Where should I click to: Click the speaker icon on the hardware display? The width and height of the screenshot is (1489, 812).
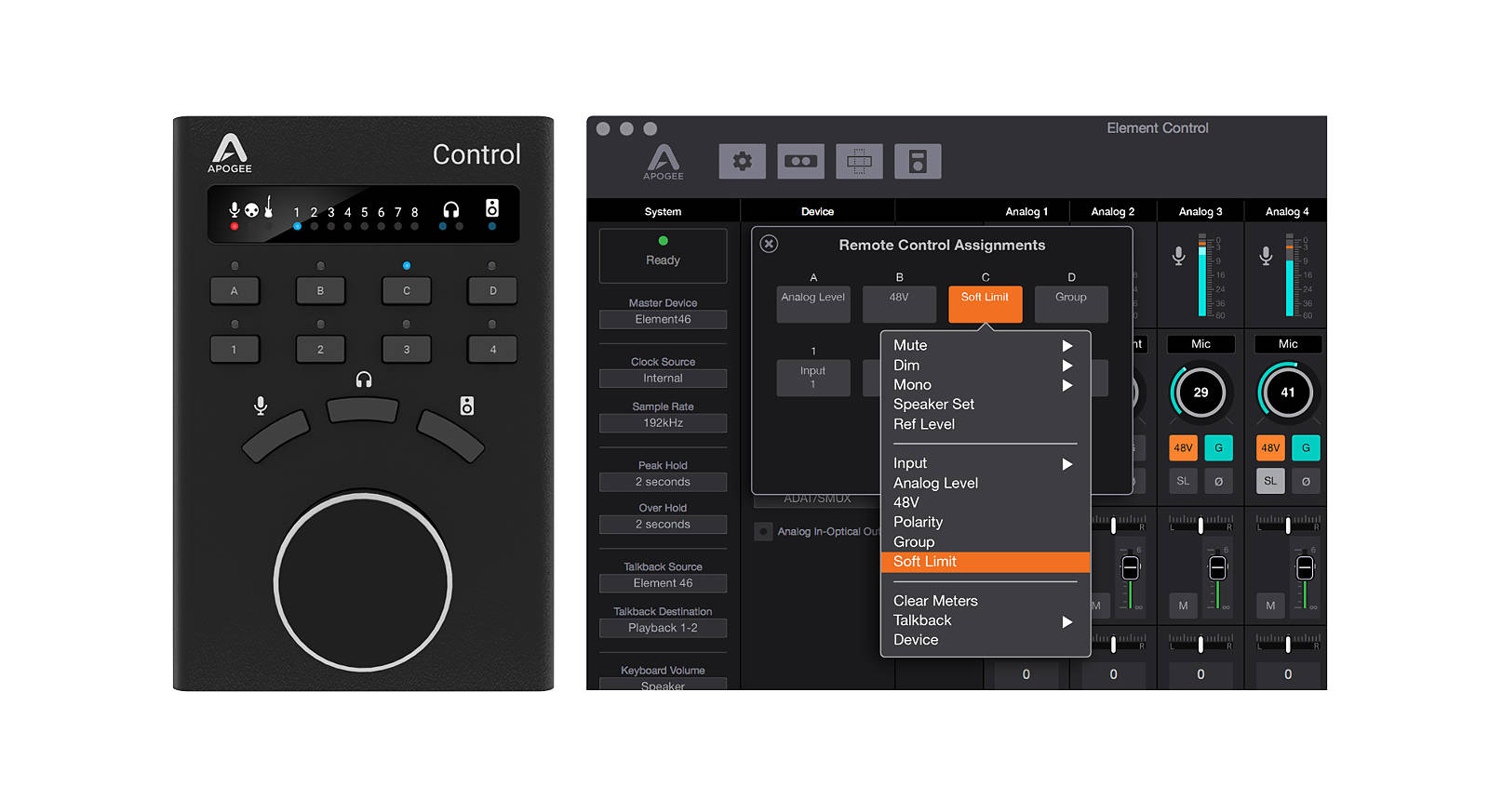492,208
